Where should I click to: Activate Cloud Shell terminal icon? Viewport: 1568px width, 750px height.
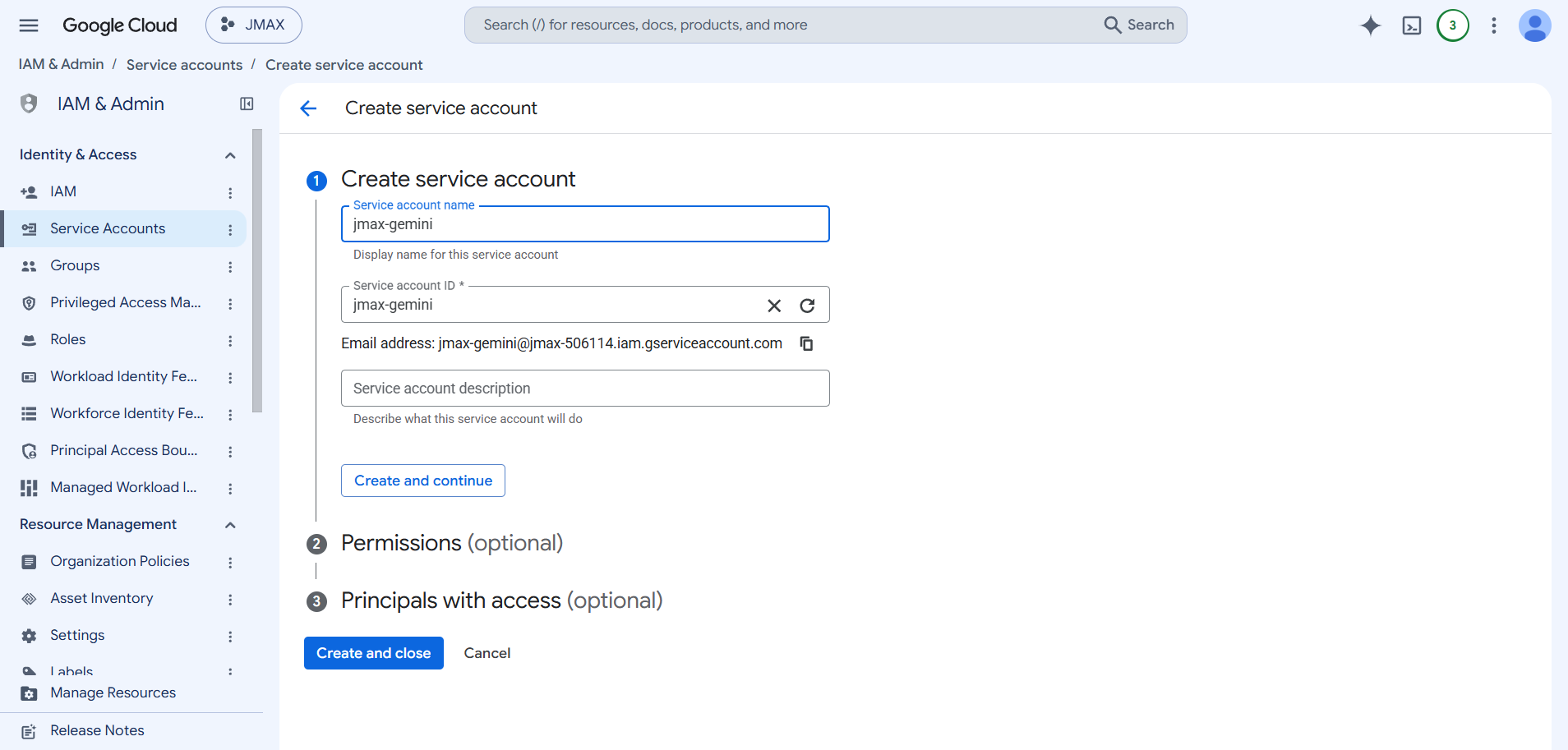[x=1412, y=25]
